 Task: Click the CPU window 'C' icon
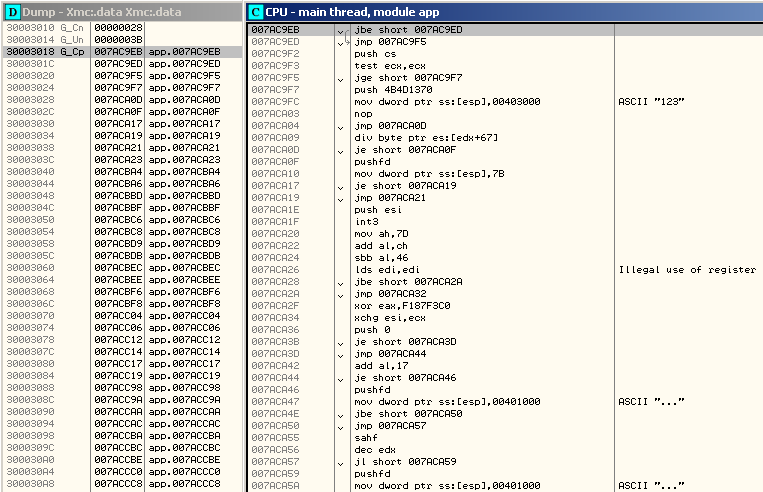[x=256, y=10]
